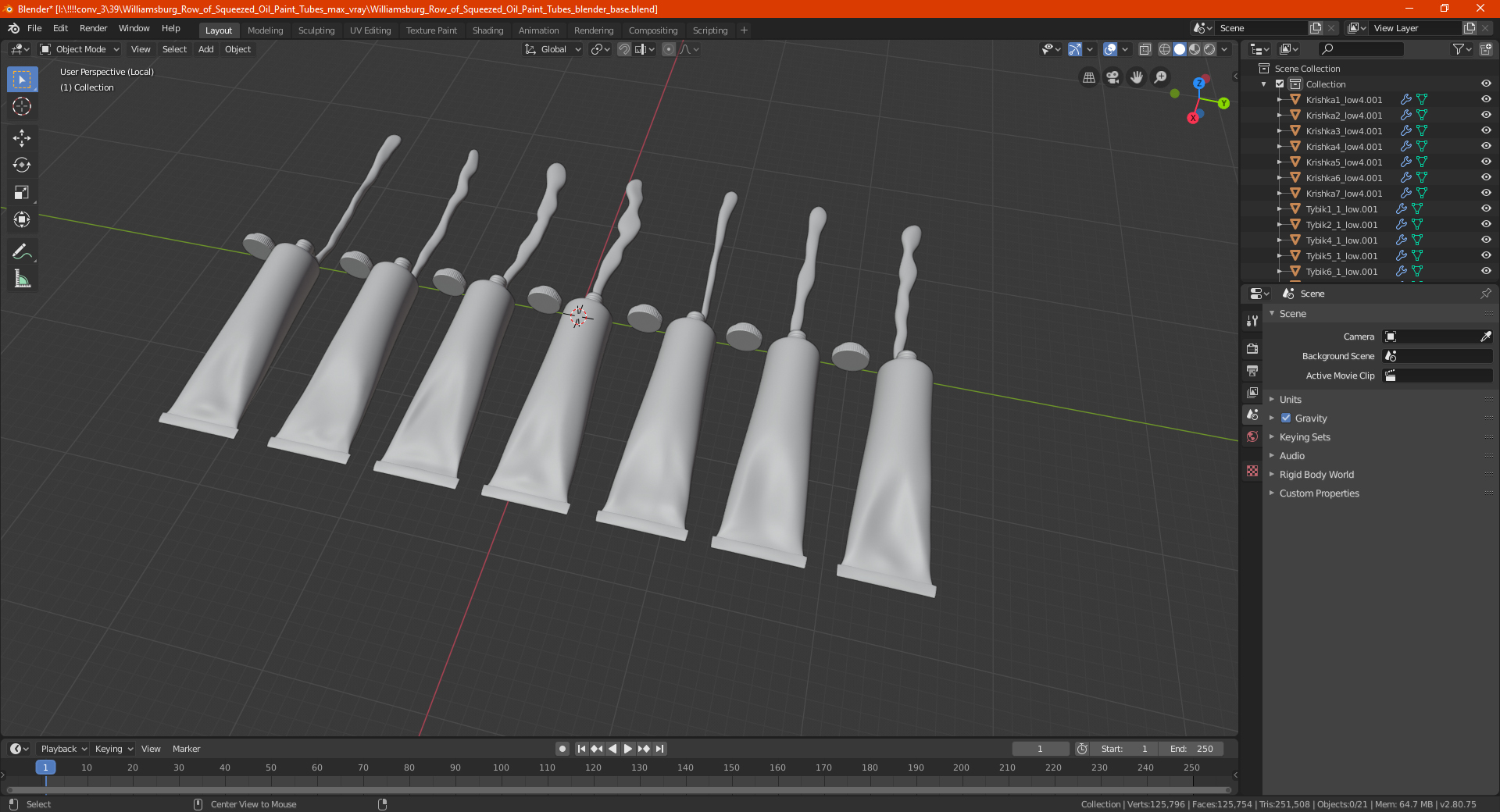The width and height of the screenshot is (1500, 812).
Task: Activate the Move tool
Action: [22, 138]
